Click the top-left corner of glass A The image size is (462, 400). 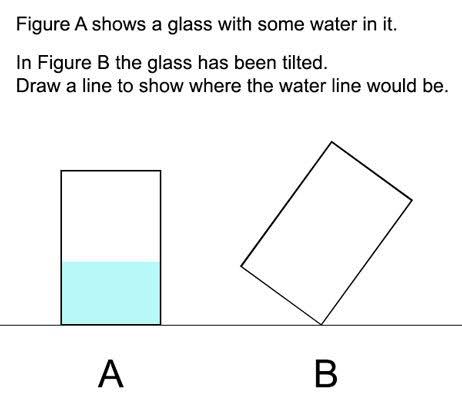pyautogui.click(x=61, y=171)
